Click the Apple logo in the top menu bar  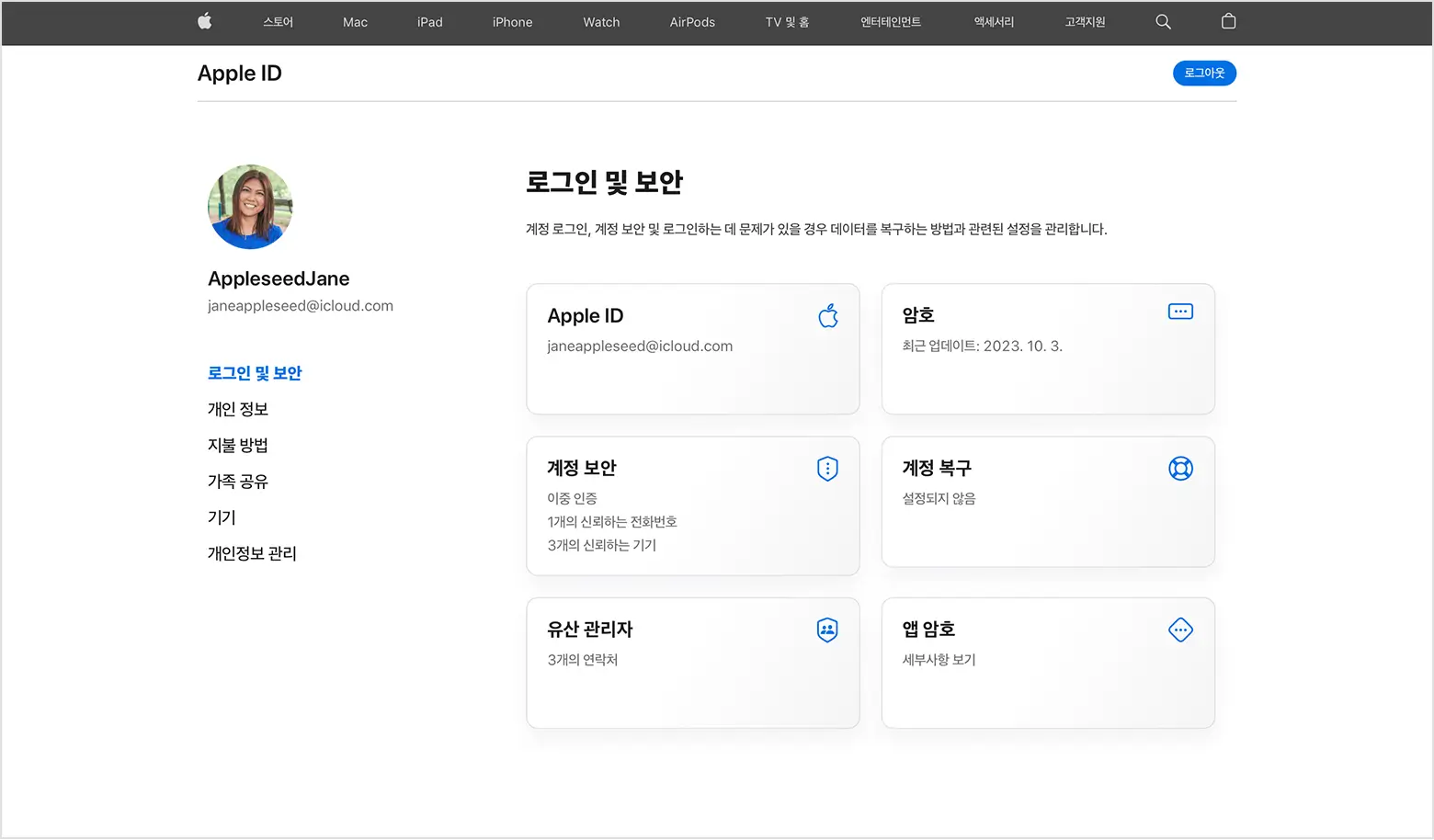pyautogui.click(x=204, y=21)
